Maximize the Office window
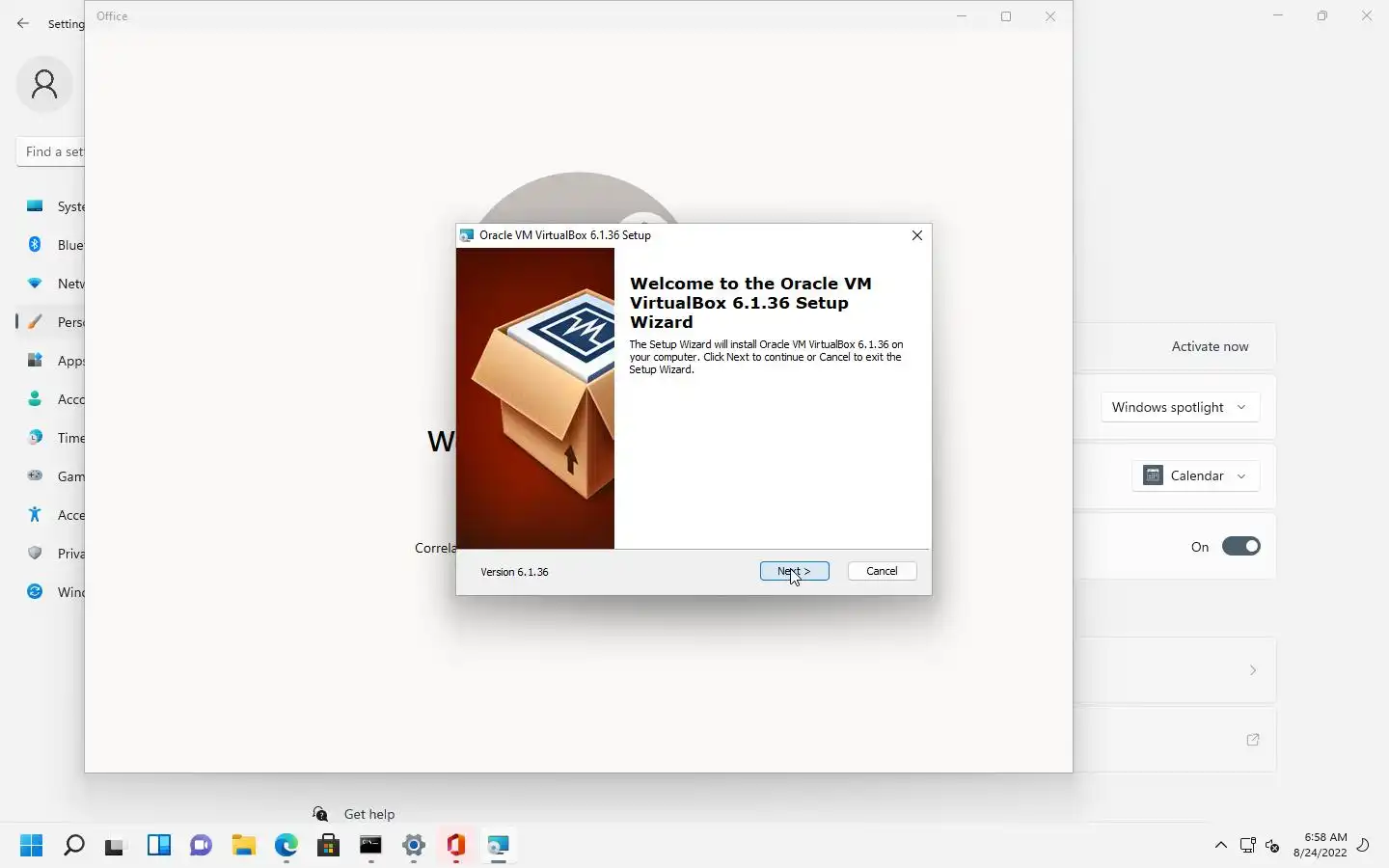Screen dimensions: 1389x868 click(x=1006, y=16)
